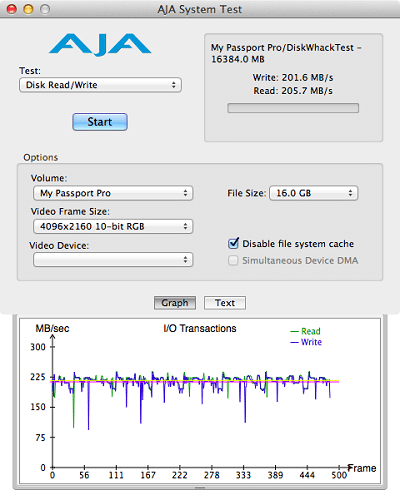Click the Write: 201.6 MB/s result
This screenshot has height=490, width=400.
(x=293, y=78)
